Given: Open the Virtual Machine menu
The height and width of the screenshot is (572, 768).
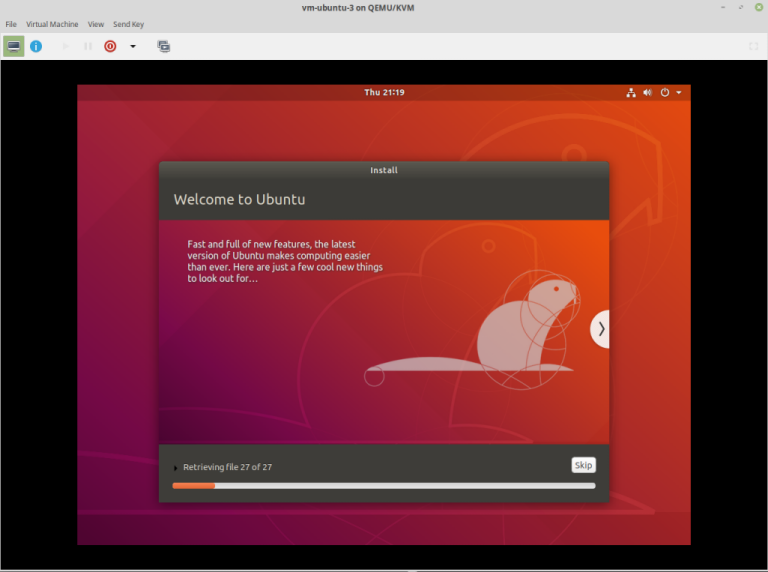Looking at the screenshot, I should click(x=52, y=24).
